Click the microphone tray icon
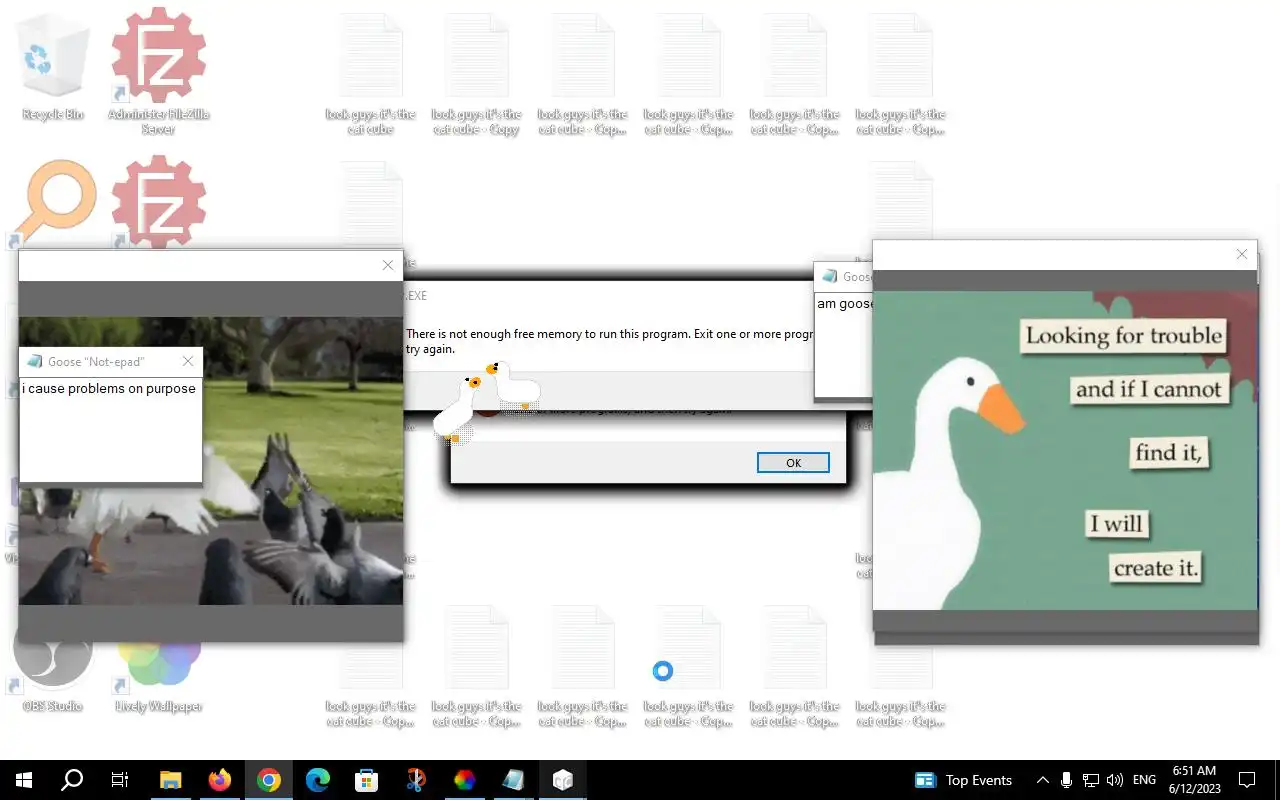The width and height of the screenshot is (1280, 800). (1067, 780)
